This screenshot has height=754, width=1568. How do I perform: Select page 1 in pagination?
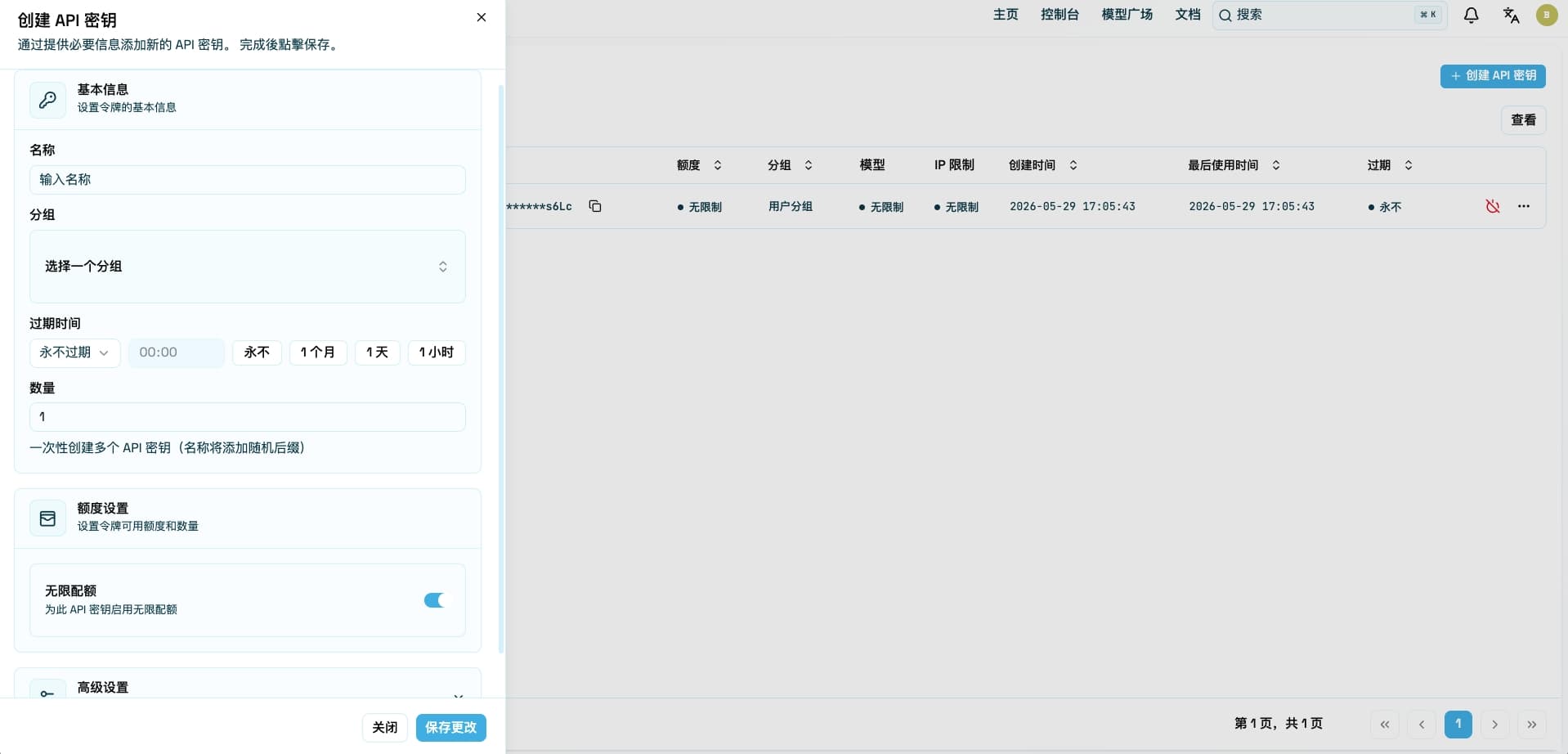click(x=1458, y=725)
